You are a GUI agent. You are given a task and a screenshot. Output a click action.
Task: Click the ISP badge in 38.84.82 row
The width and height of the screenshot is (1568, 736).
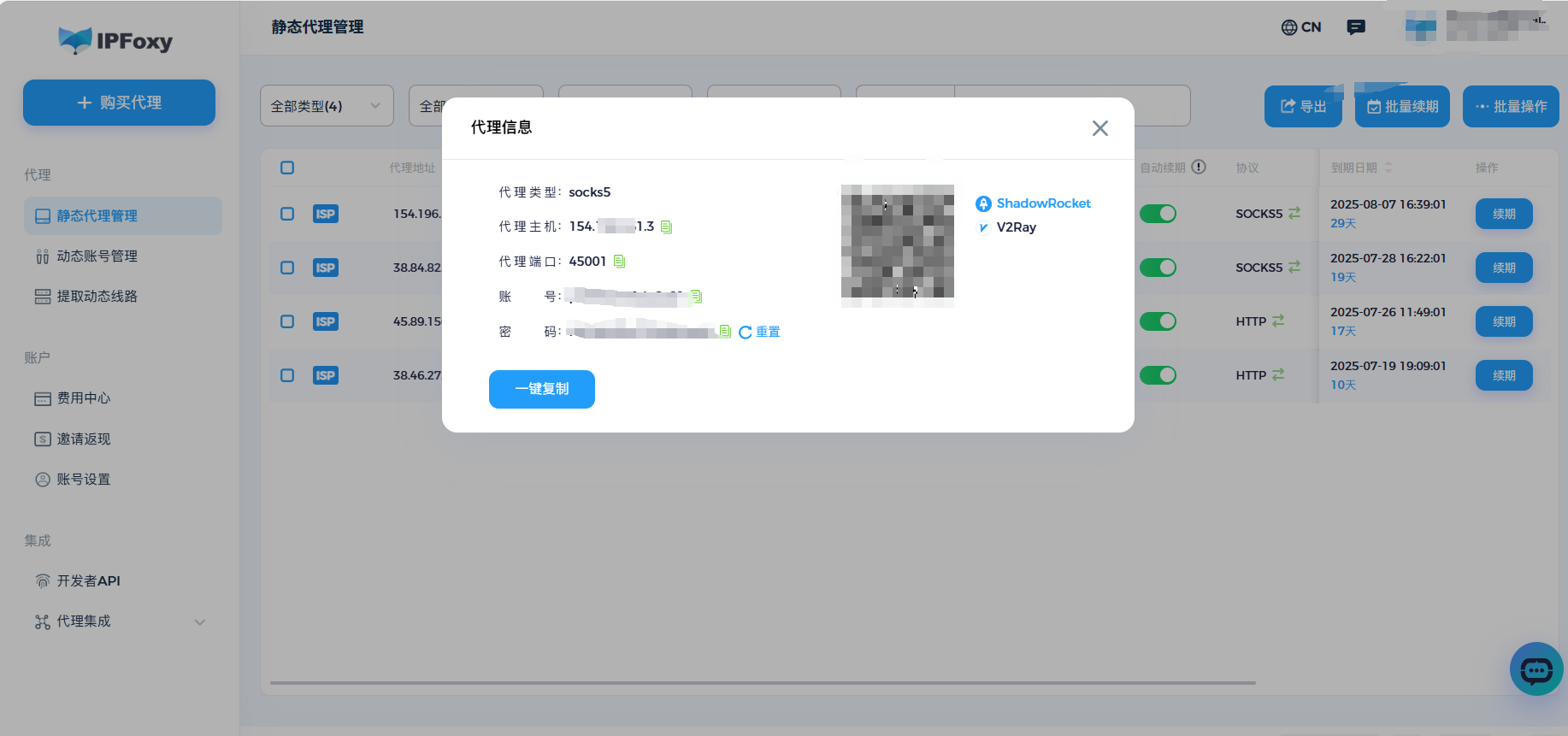click(326, 268)
